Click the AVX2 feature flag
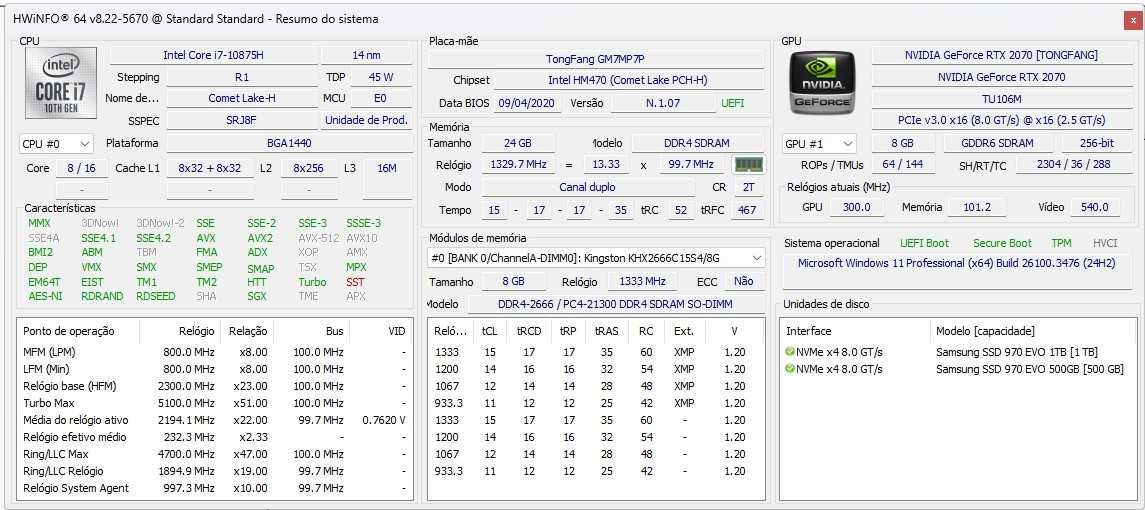Image resolution: width=1145 pixels, height=510 pixels. pos(260,238)
